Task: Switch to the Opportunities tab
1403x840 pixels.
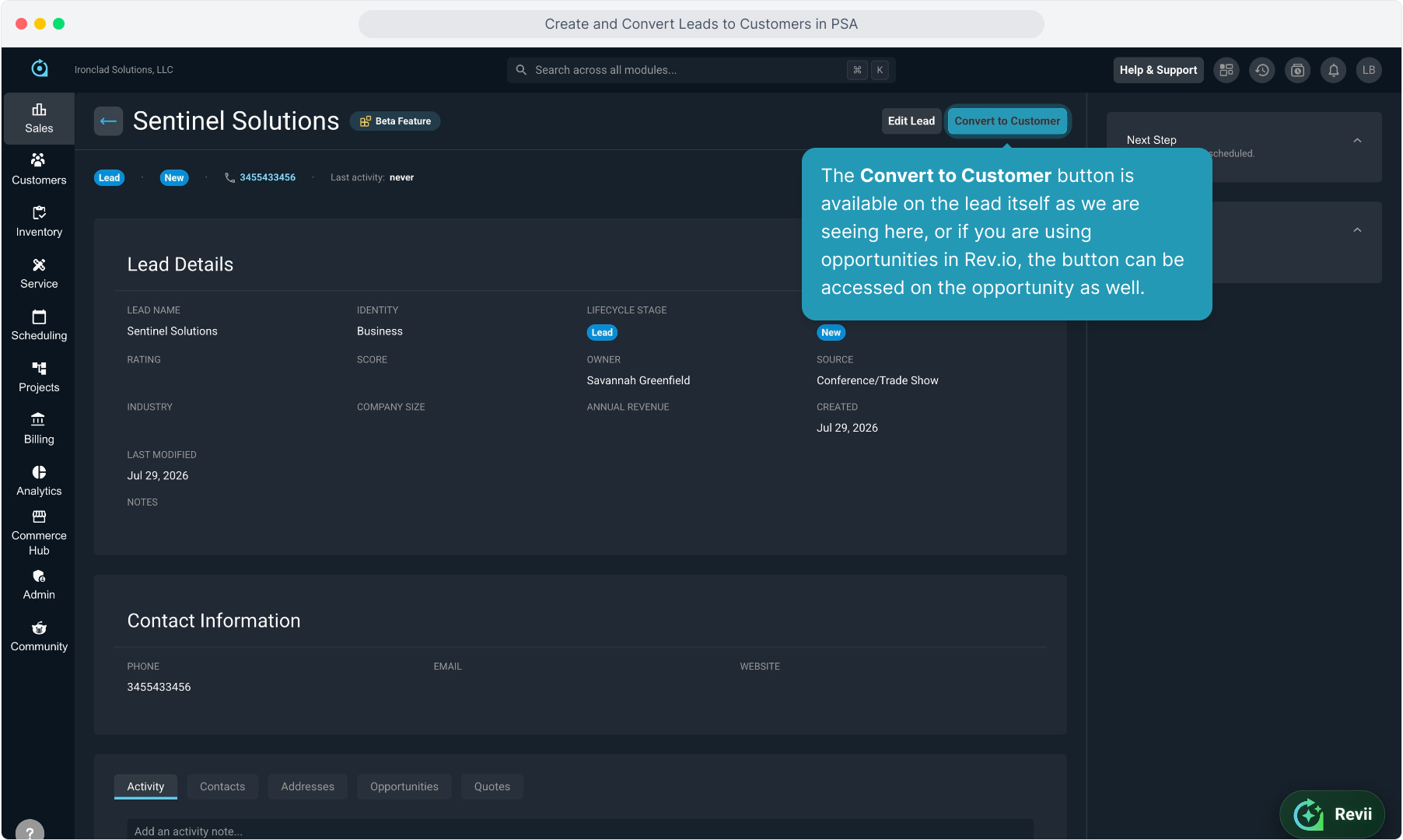Action: (x=404, y=786)
